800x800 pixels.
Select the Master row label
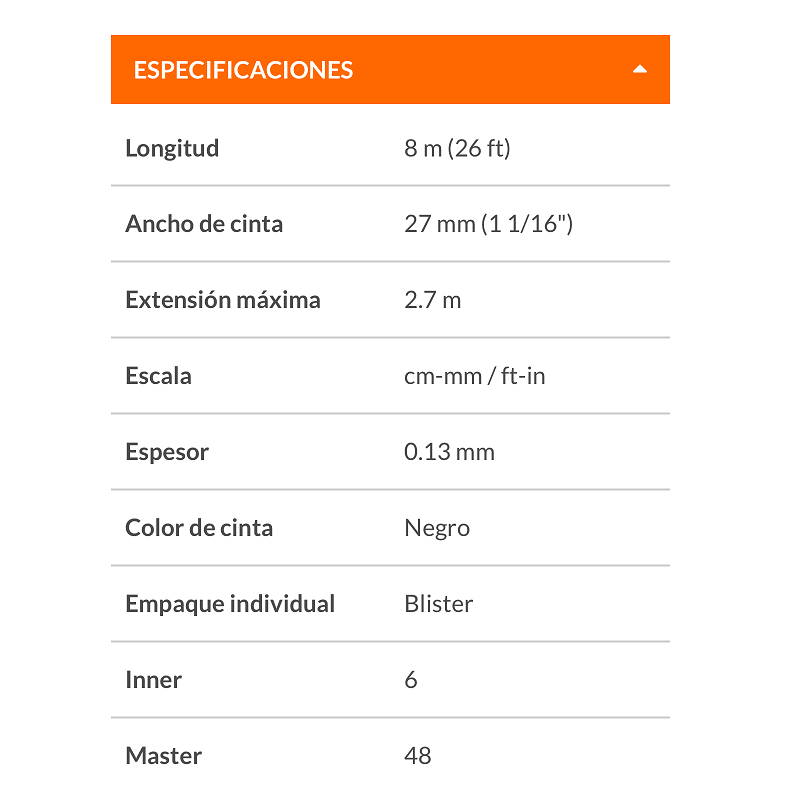click(163, 756)
